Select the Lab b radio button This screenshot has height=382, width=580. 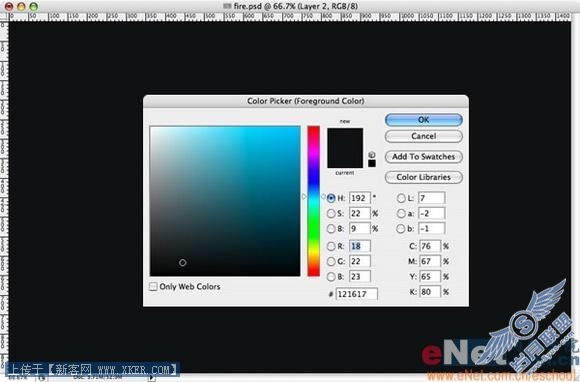pos(401,229)
